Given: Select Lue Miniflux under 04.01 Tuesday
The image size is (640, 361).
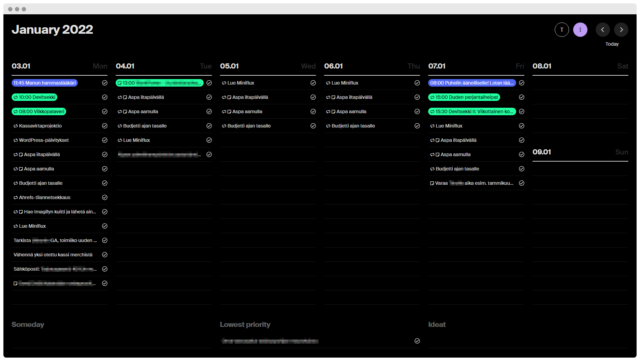Looking at the screenshot, I should [134, 140].
